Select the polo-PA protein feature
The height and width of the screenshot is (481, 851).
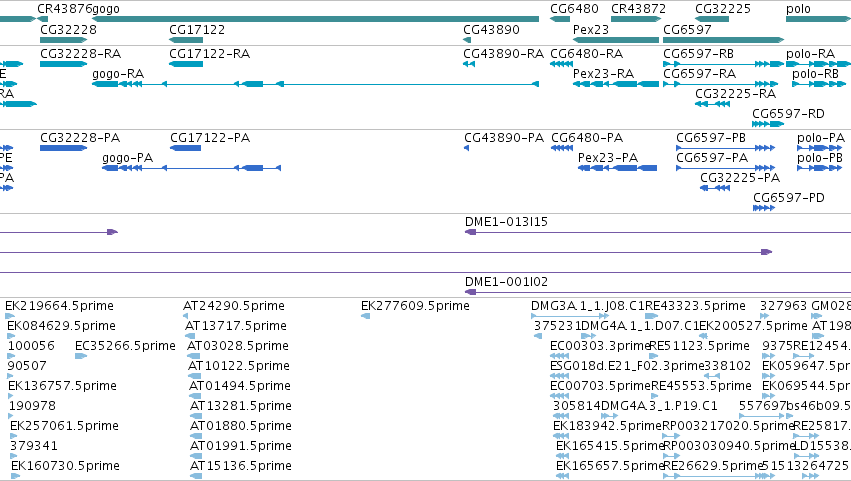pos(820,148)
